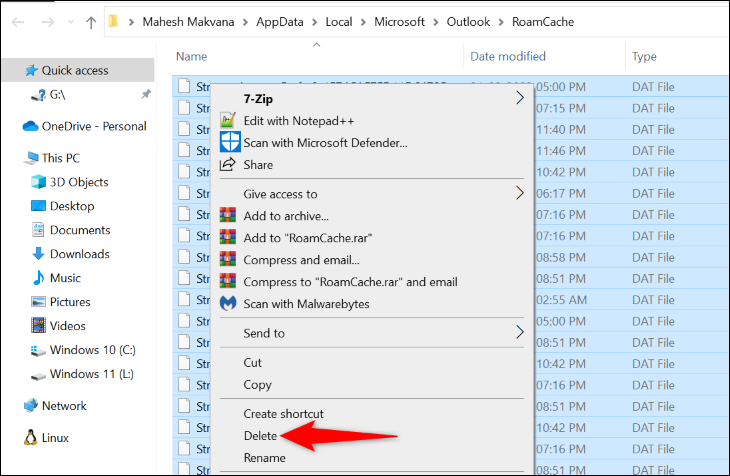
Task: Click the Linux penguin icon
Action: pyautogui.click(x=30, y=438)
